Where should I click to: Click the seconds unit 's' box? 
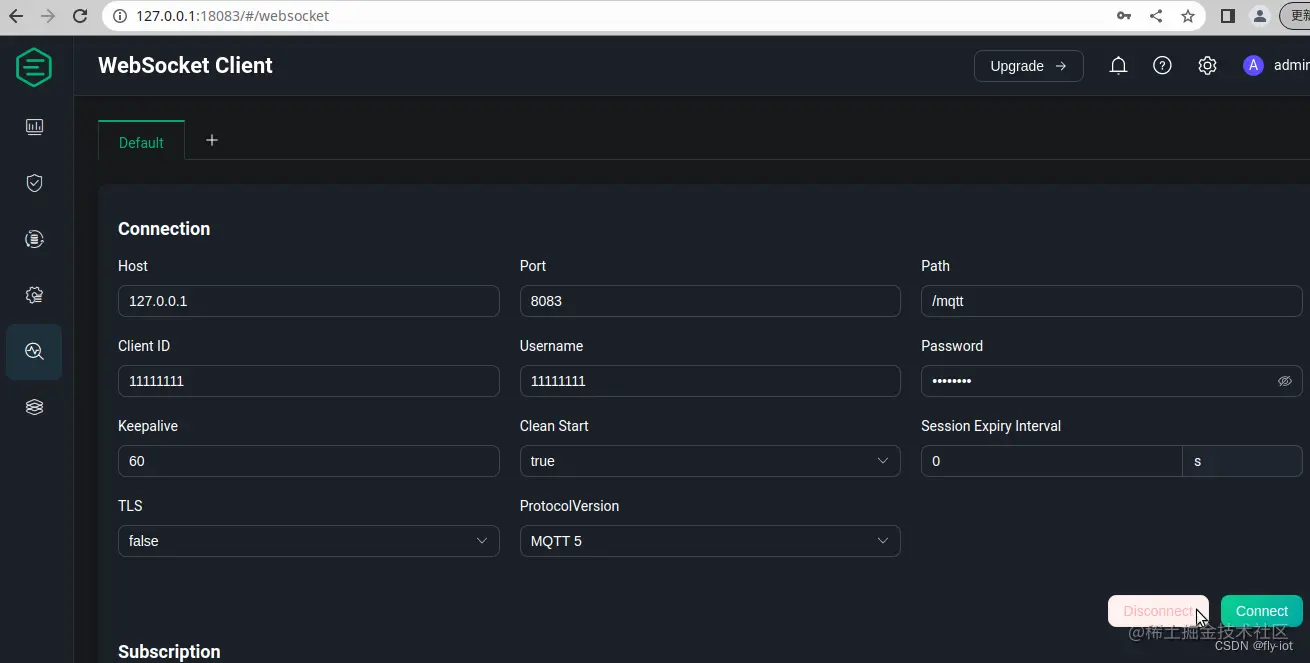(x=1242, y=461)
